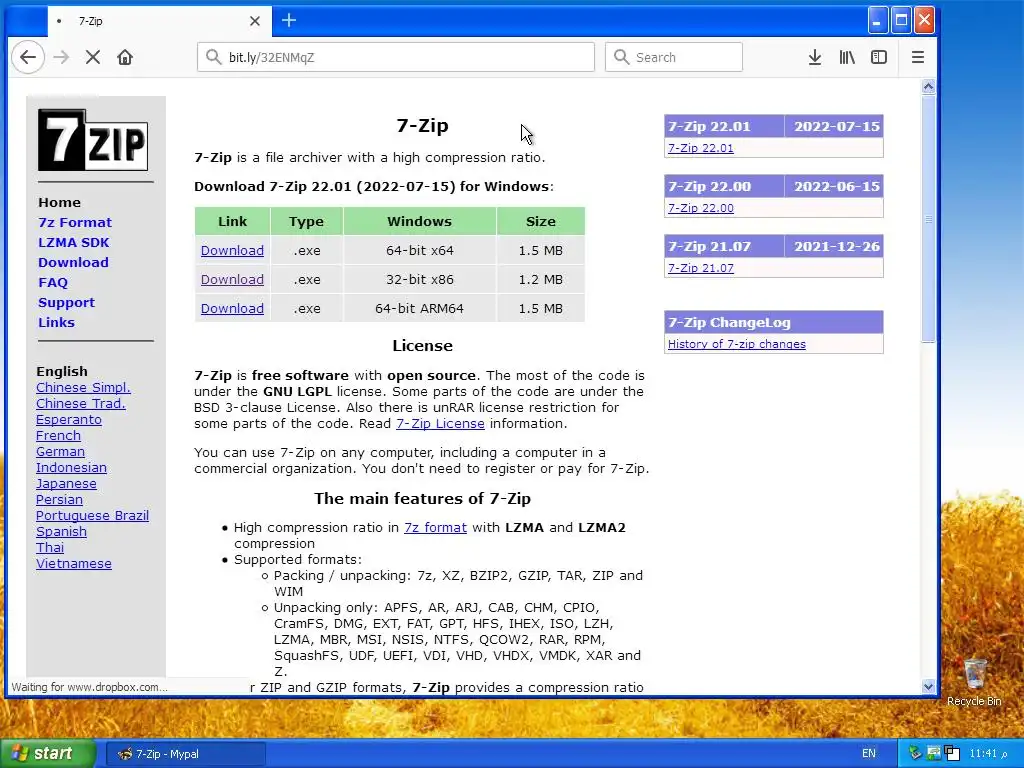Click the scrollbar down arrow
Screen dimensions: 1024x768
(x=928, y=686)
